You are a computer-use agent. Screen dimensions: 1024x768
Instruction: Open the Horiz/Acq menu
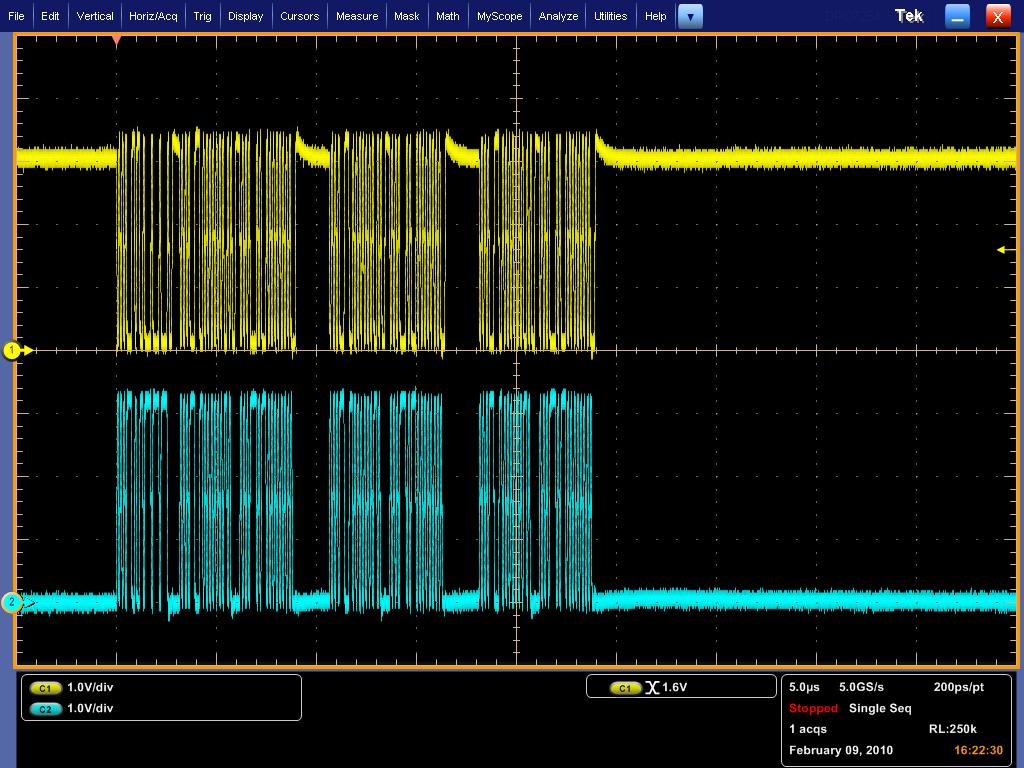(153, 16)
